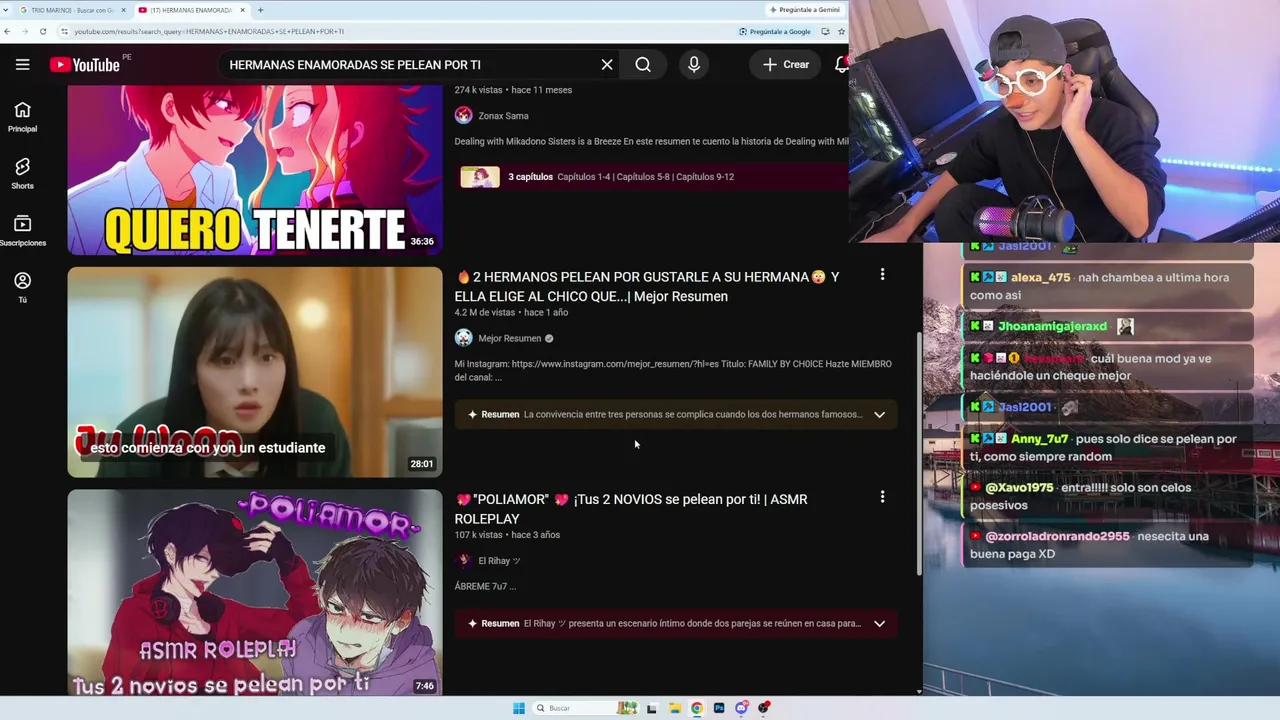Click chat username @Xavo1975

pos(1020,487)
